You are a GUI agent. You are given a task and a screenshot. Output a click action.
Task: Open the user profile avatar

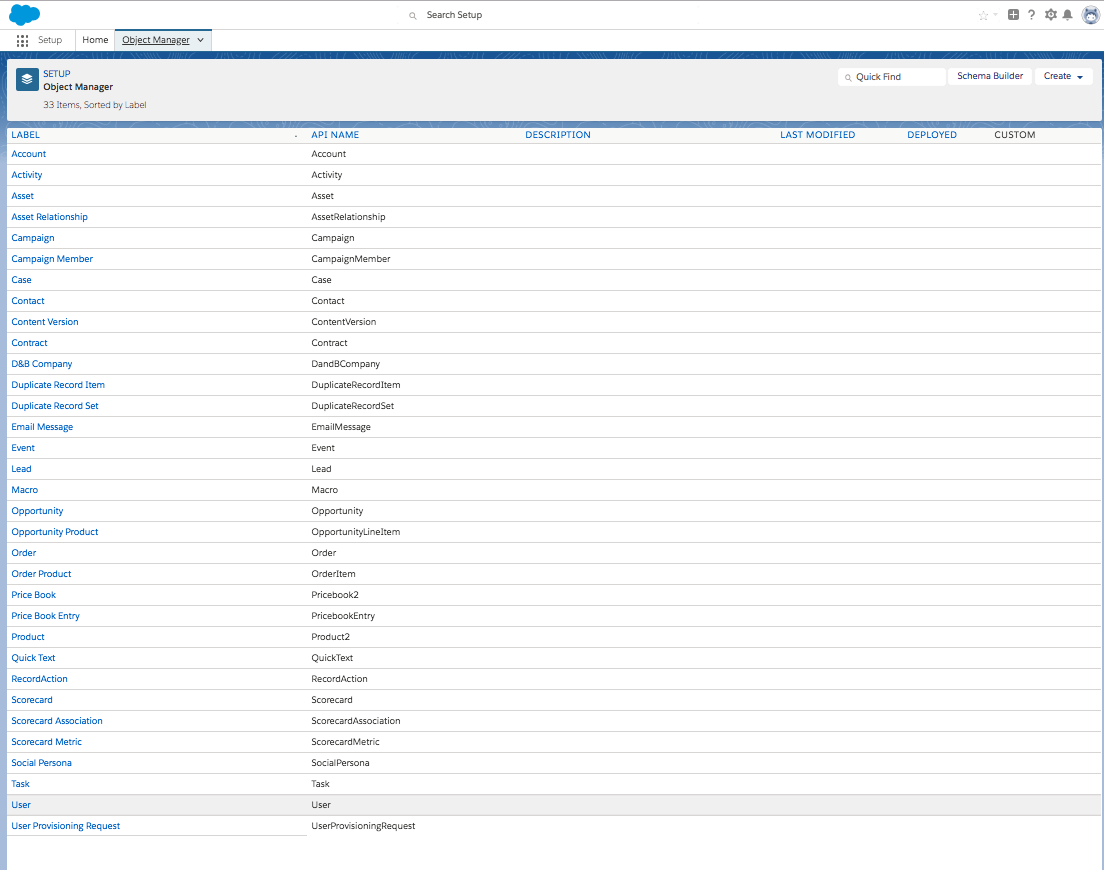tap(1090, 15)
